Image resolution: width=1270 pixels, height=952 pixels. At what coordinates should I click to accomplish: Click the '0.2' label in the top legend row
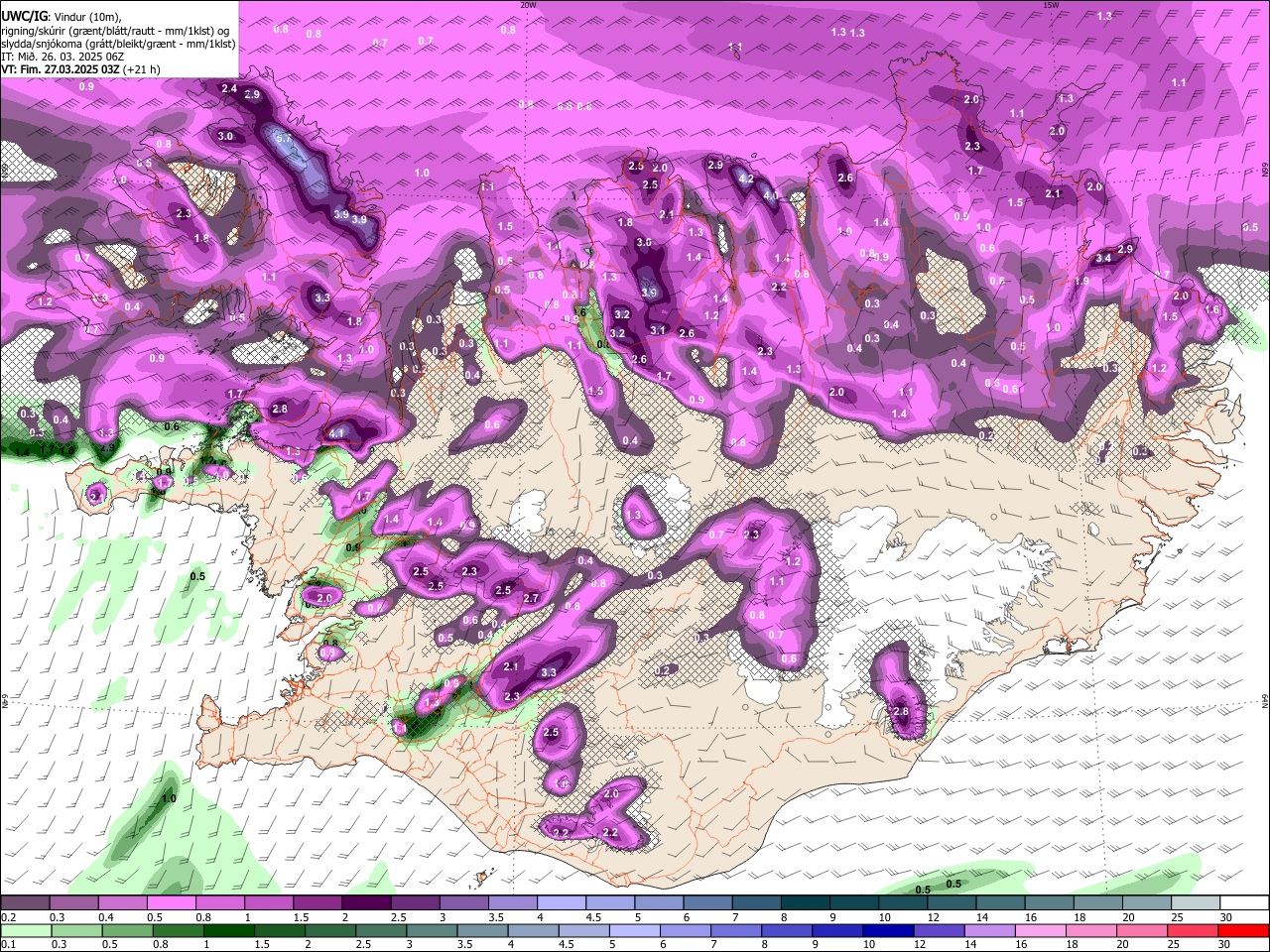(x=8, y=917)
